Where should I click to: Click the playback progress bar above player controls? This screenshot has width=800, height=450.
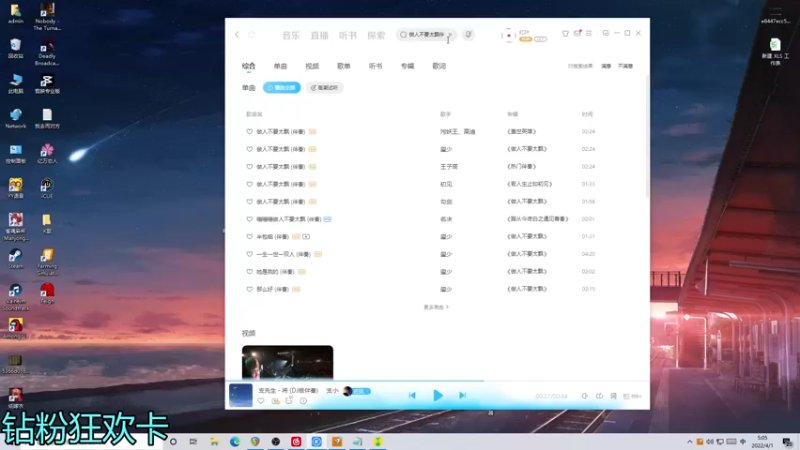tap(437, 381)
